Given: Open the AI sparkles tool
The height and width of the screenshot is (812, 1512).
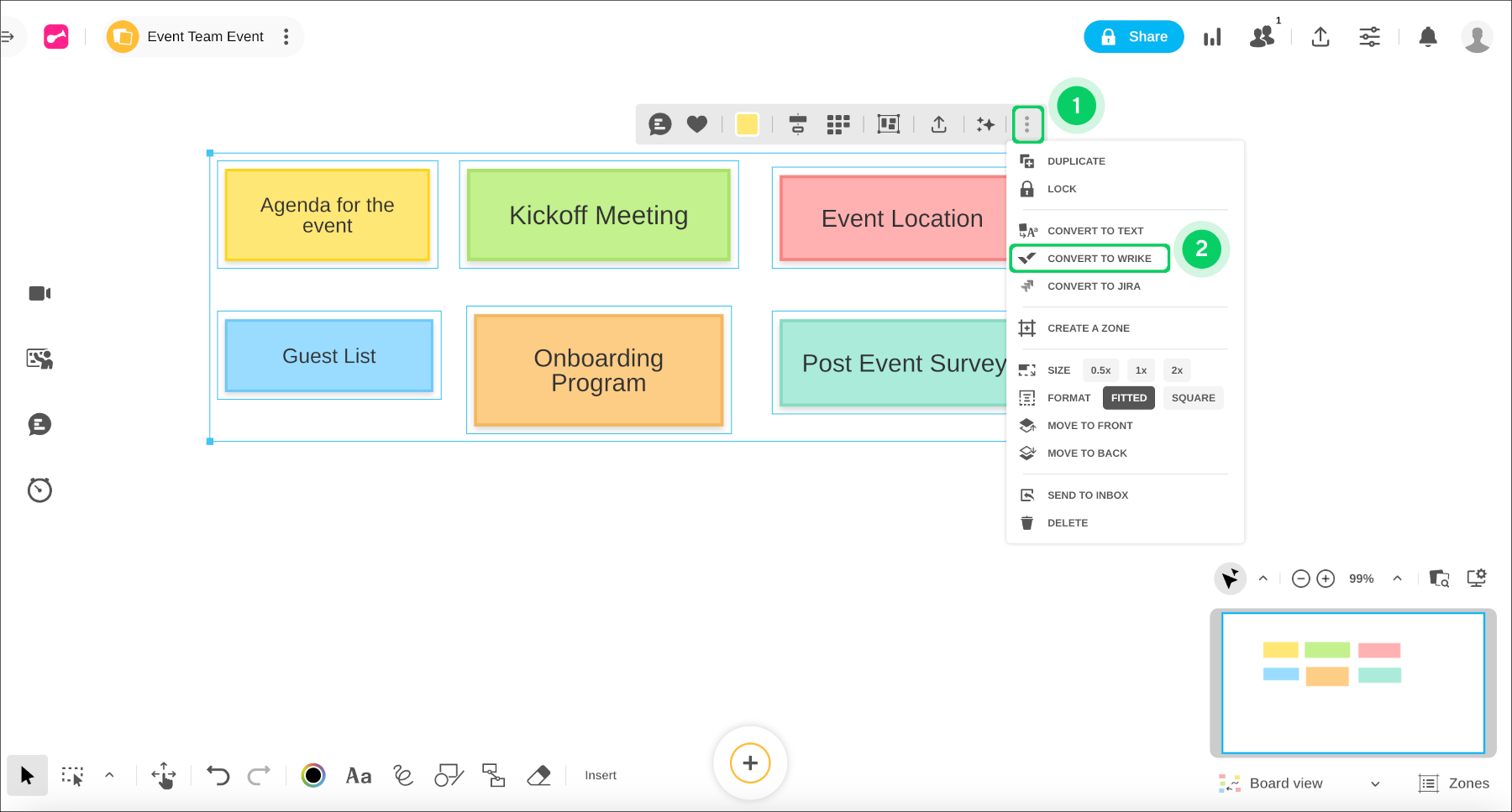Looking at the screenshot, I should [x=984, y=123].
